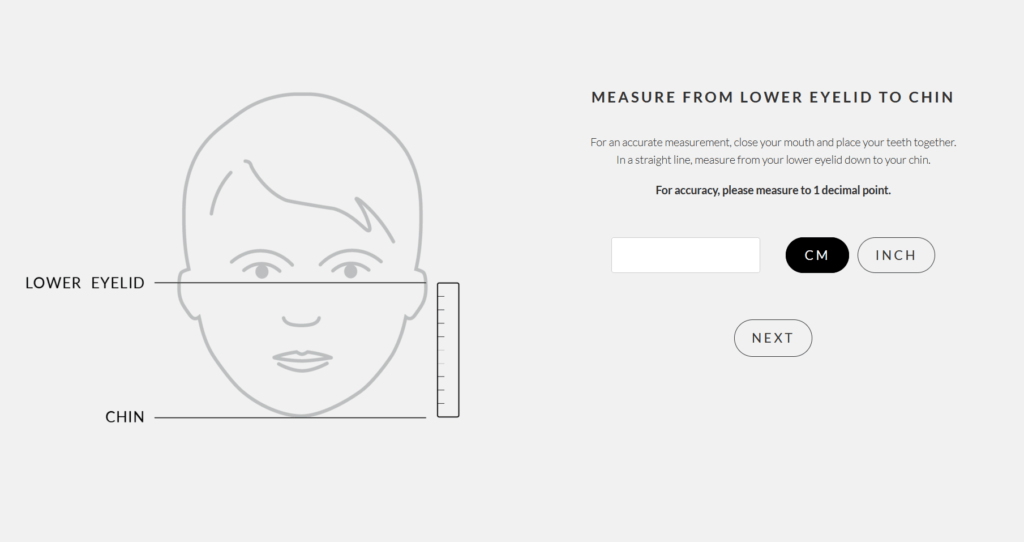This screenshot has width=1024, height=542.
Task: Click the CHIN label
Action: [x=125, y=417]
